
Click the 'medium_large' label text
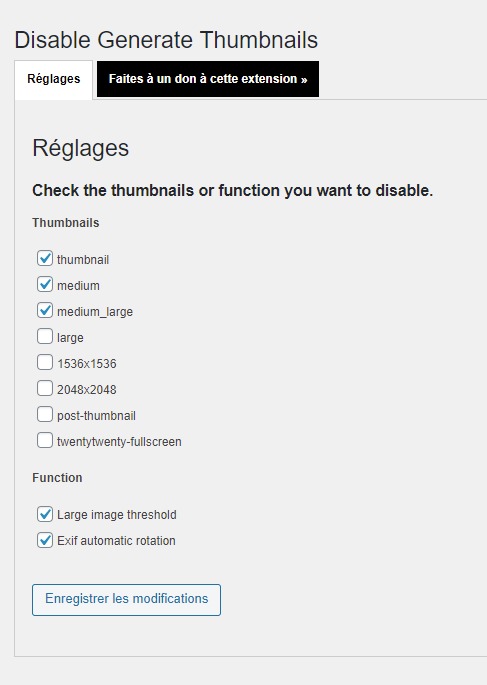[x=95, y=312]
